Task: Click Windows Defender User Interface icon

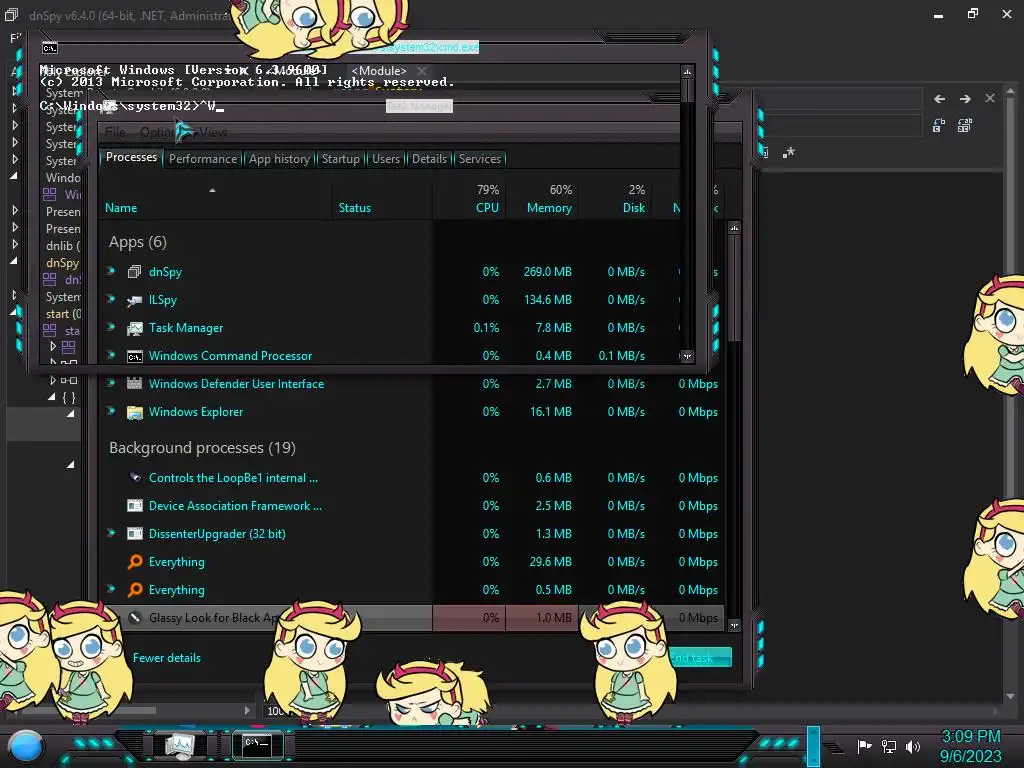Action: (135, 384)
